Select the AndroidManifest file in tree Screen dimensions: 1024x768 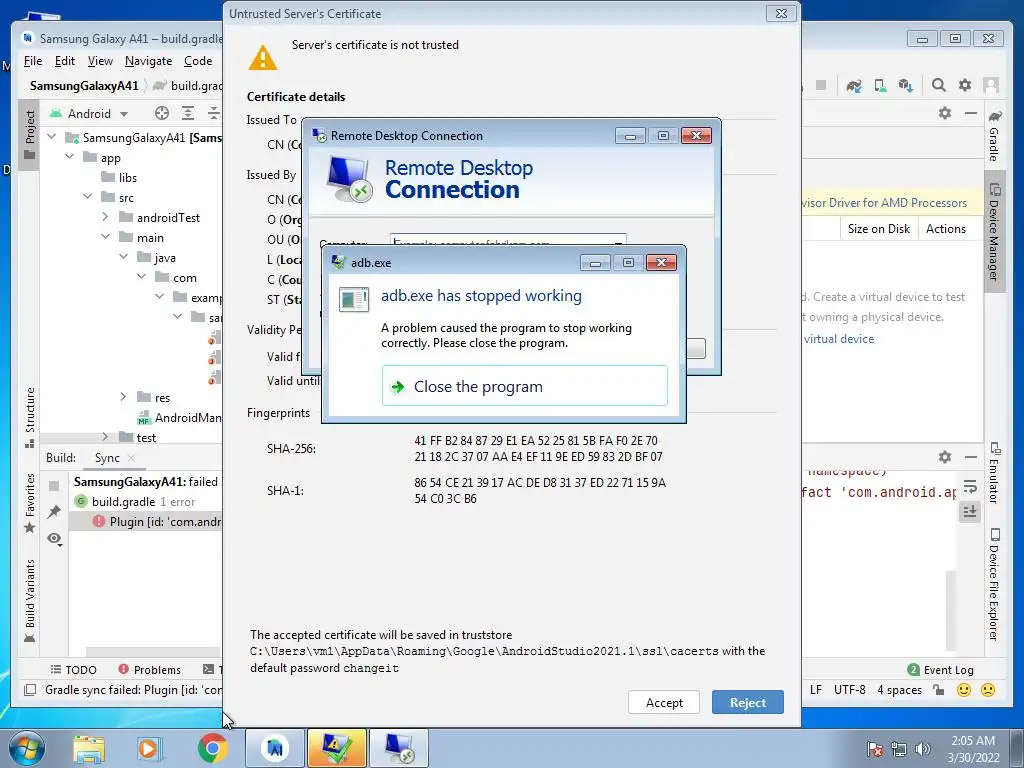tap(179, 418)
